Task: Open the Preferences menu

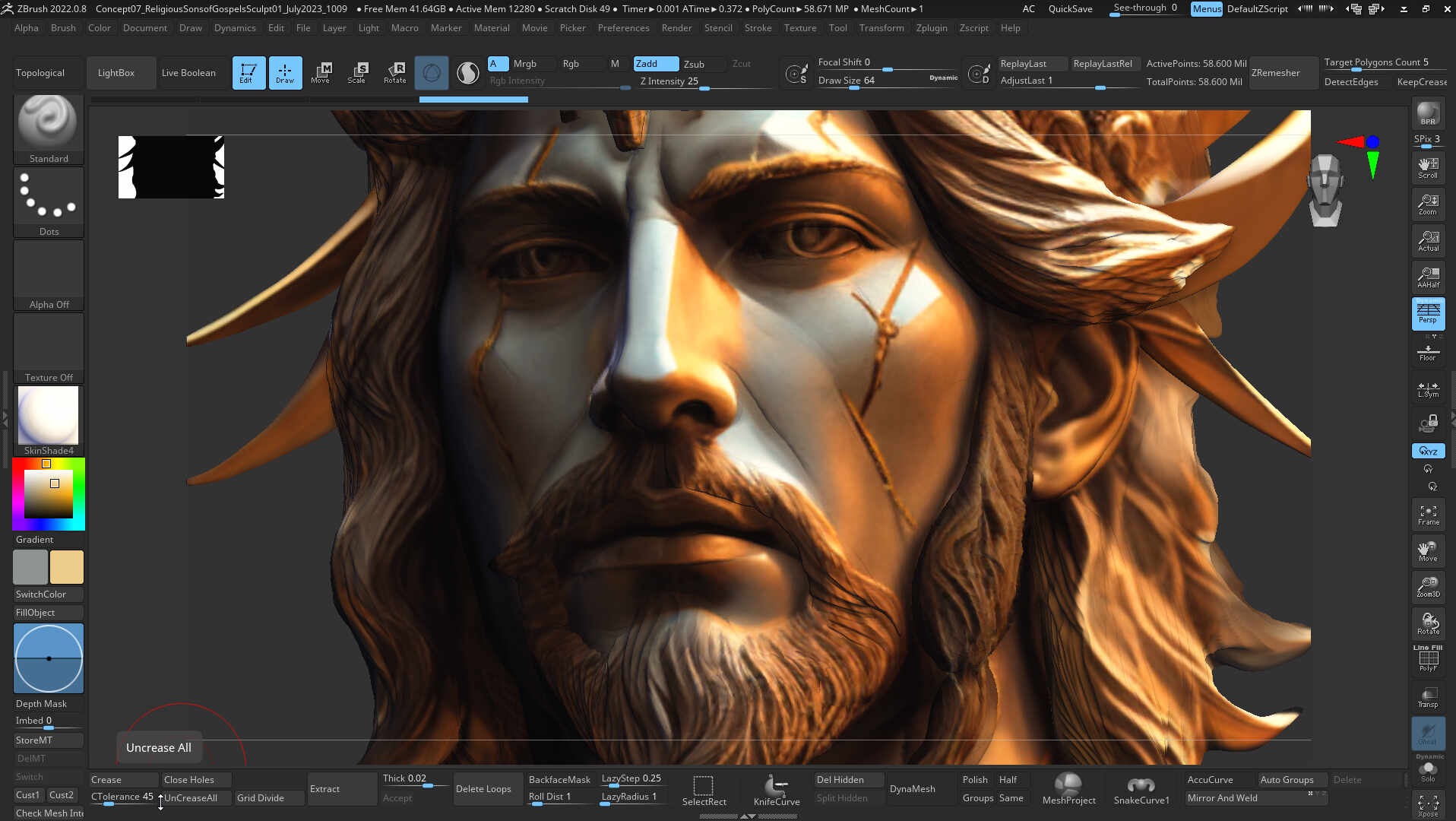Action: pos(623,28)
